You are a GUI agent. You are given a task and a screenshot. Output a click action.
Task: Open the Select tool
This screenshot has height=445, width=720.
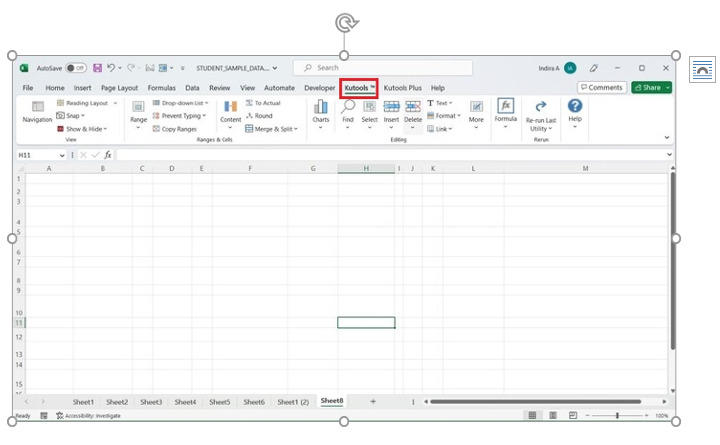point(369,113)
